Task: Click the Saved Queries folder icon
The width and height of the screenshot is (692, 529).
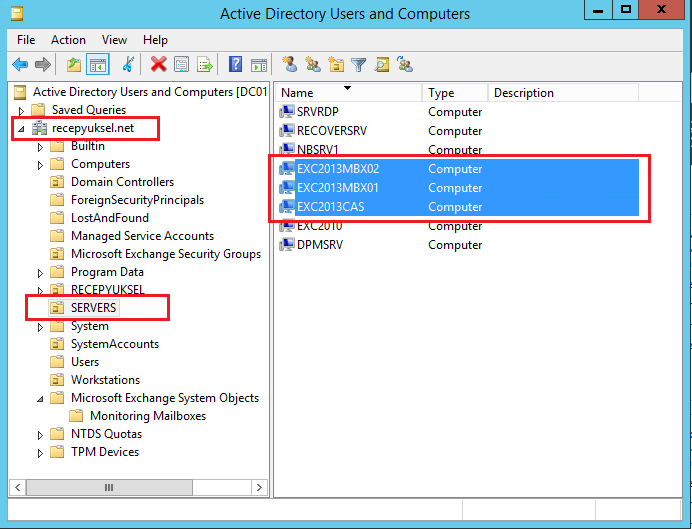Action: tap(38, 109)
